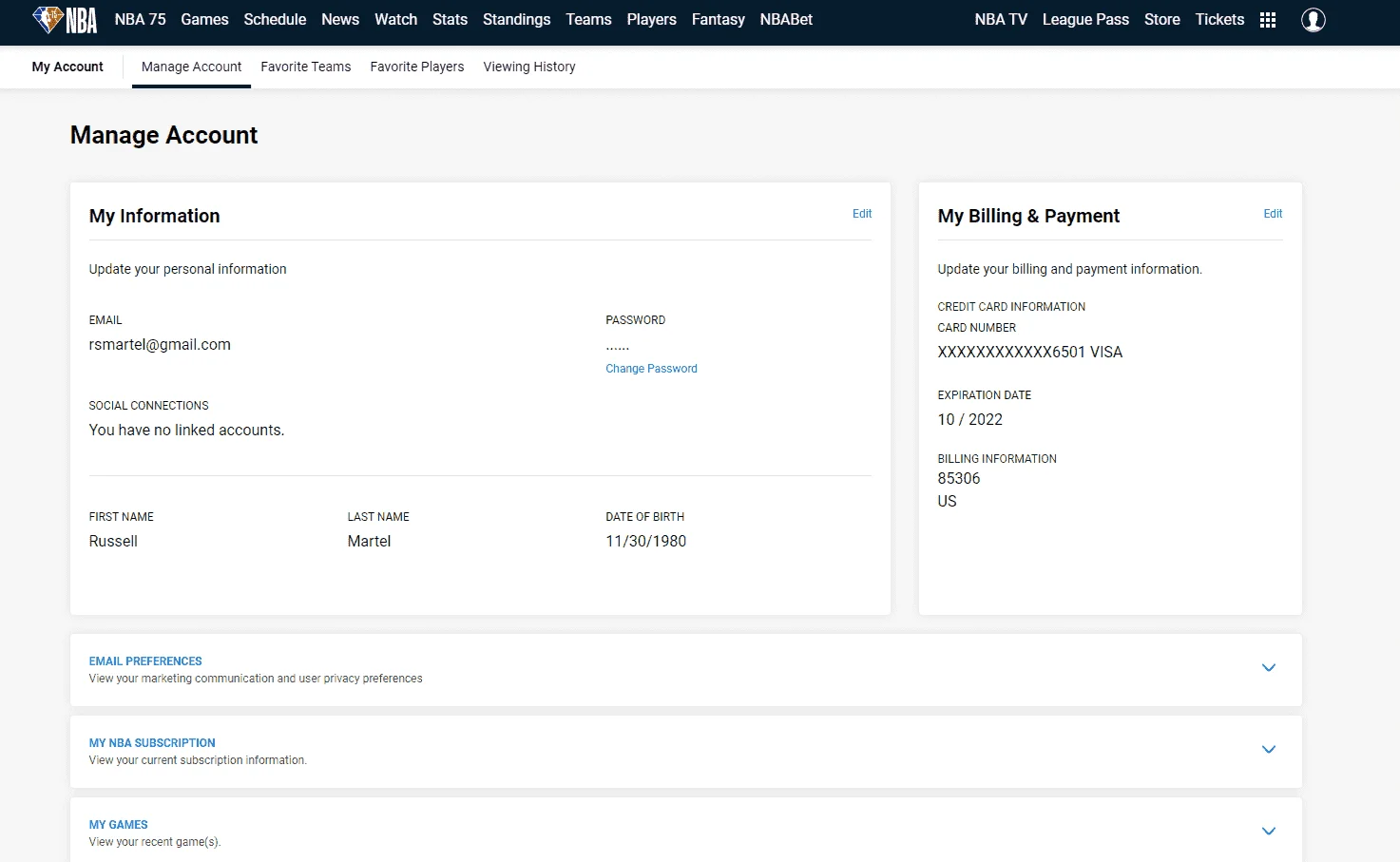Go to Games in the navigation
Viewport: 1400px width, 862px height.
click(204, 19)
